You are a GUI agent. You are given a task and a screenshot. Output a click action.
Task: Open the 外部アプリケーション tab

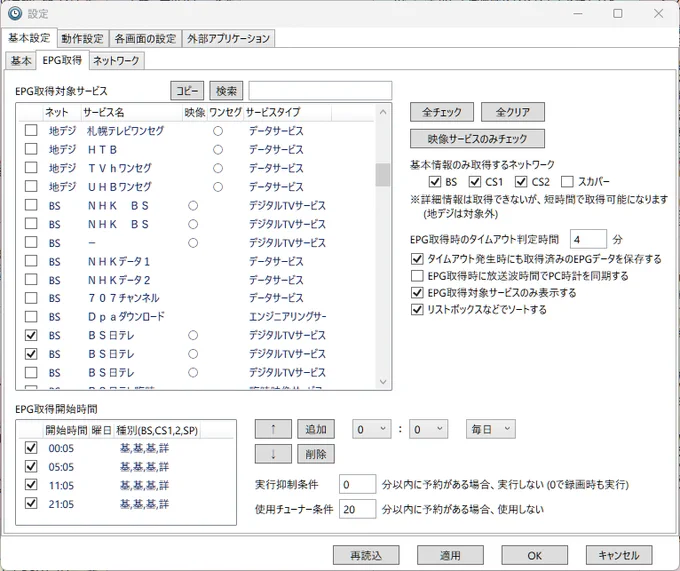pos(228,39)
